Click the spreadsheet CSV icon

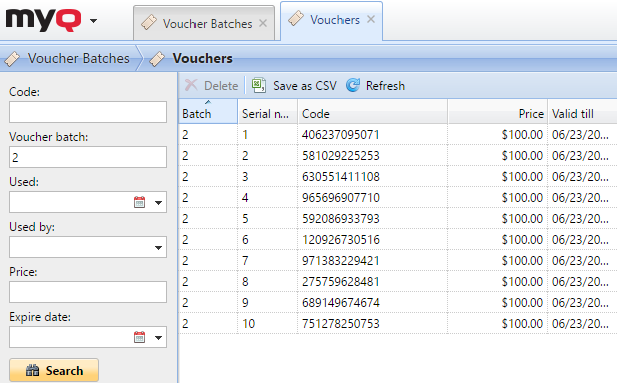tap(259, 85)
